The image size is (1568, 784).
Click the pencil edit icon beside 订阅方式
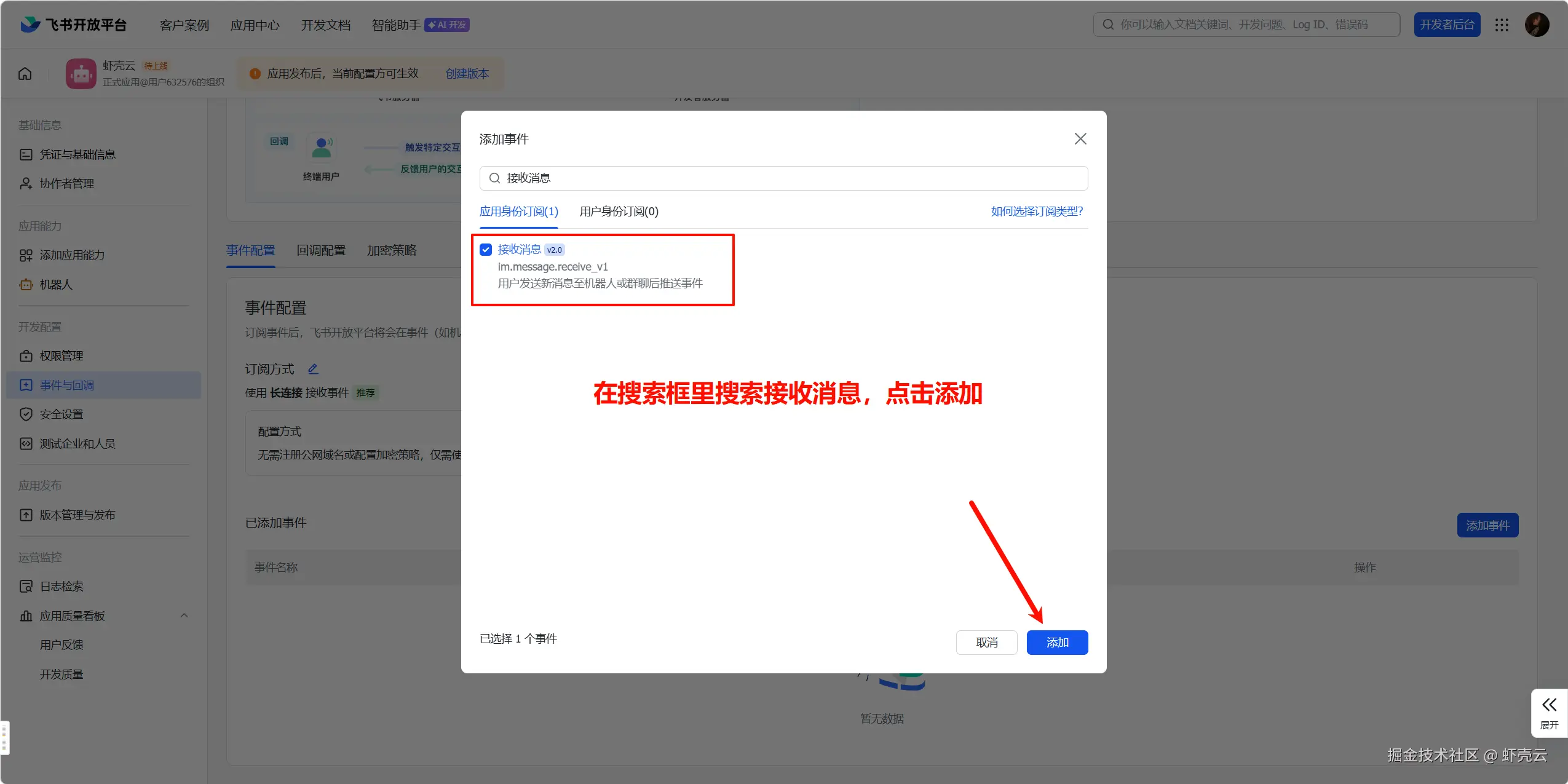313,368
